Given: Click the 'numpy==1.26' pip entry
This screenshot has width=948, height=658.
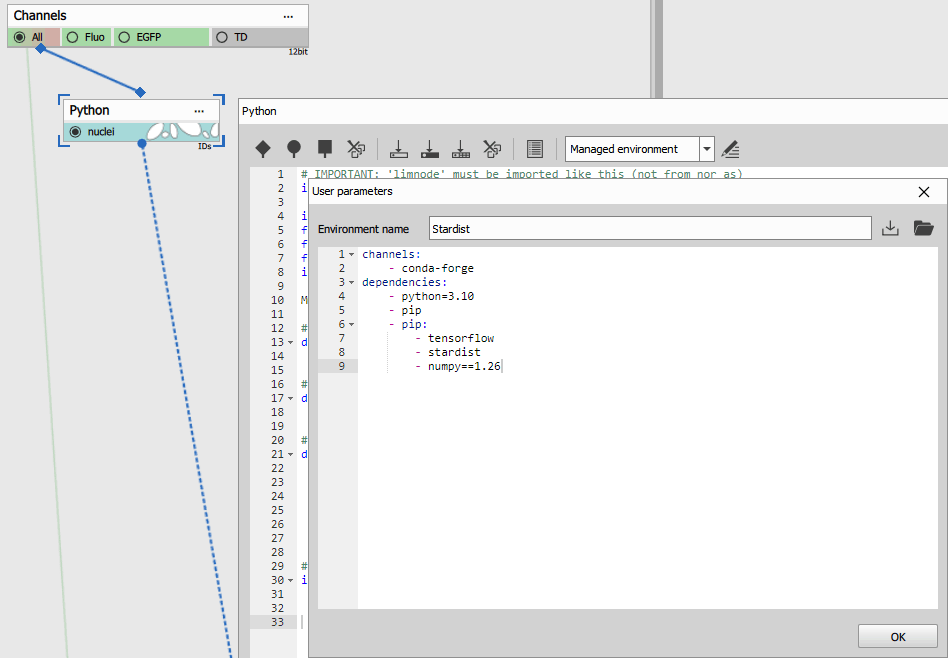Looking at the screenshot, I should click(464, 366).
